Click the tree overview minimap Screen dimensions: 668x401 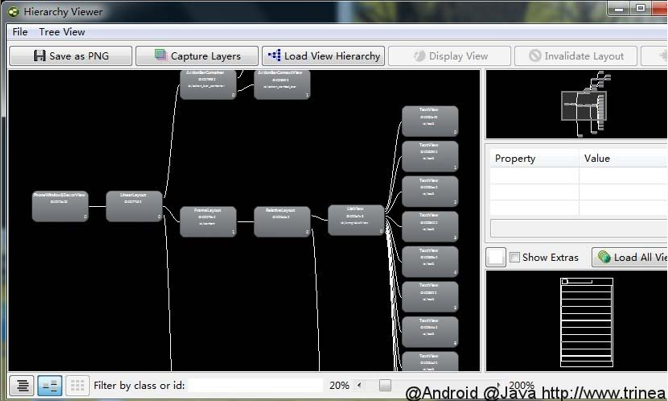pos(576,104)
